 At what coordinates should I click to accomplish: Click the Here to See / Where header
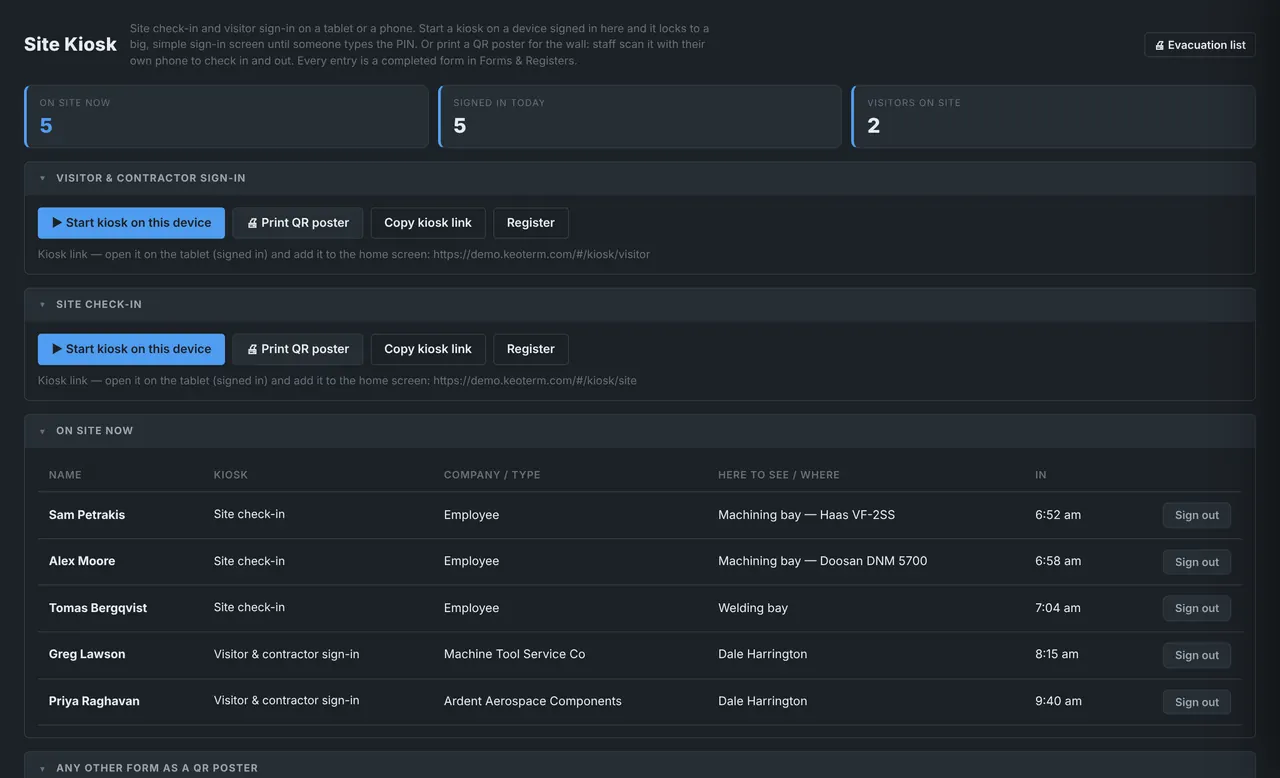[779, 475]
